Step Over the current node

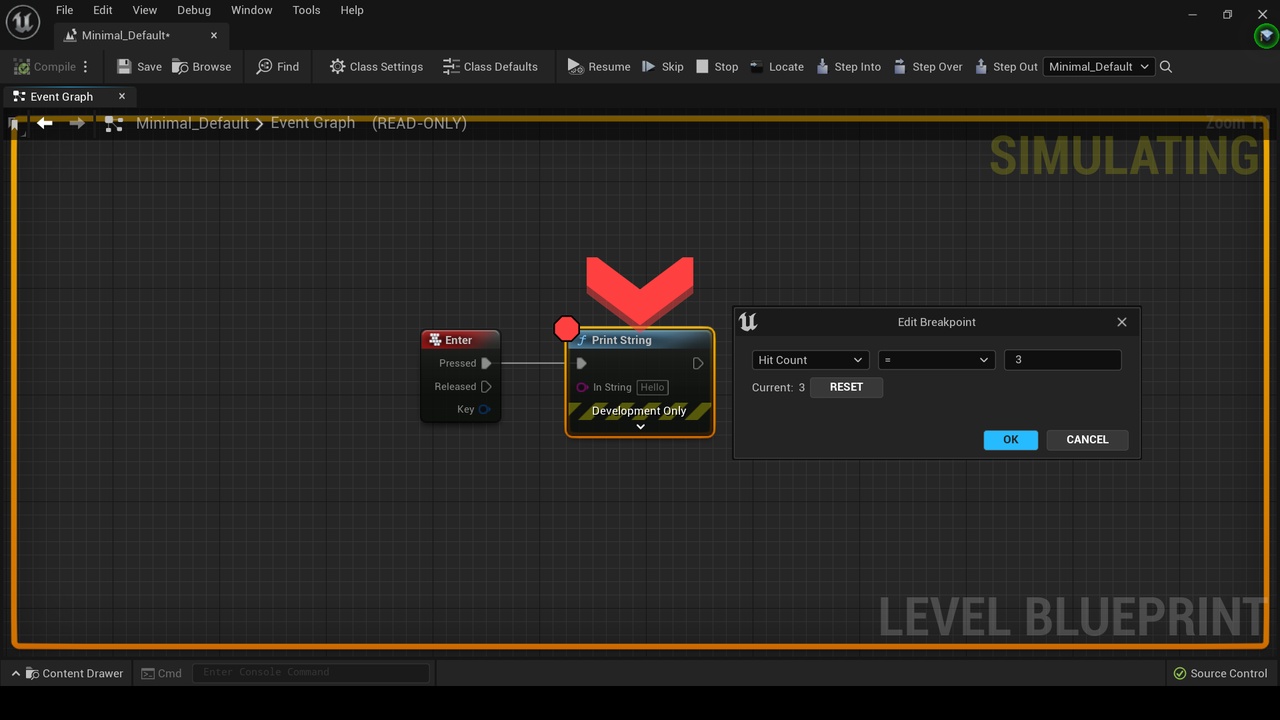(927, 67)
